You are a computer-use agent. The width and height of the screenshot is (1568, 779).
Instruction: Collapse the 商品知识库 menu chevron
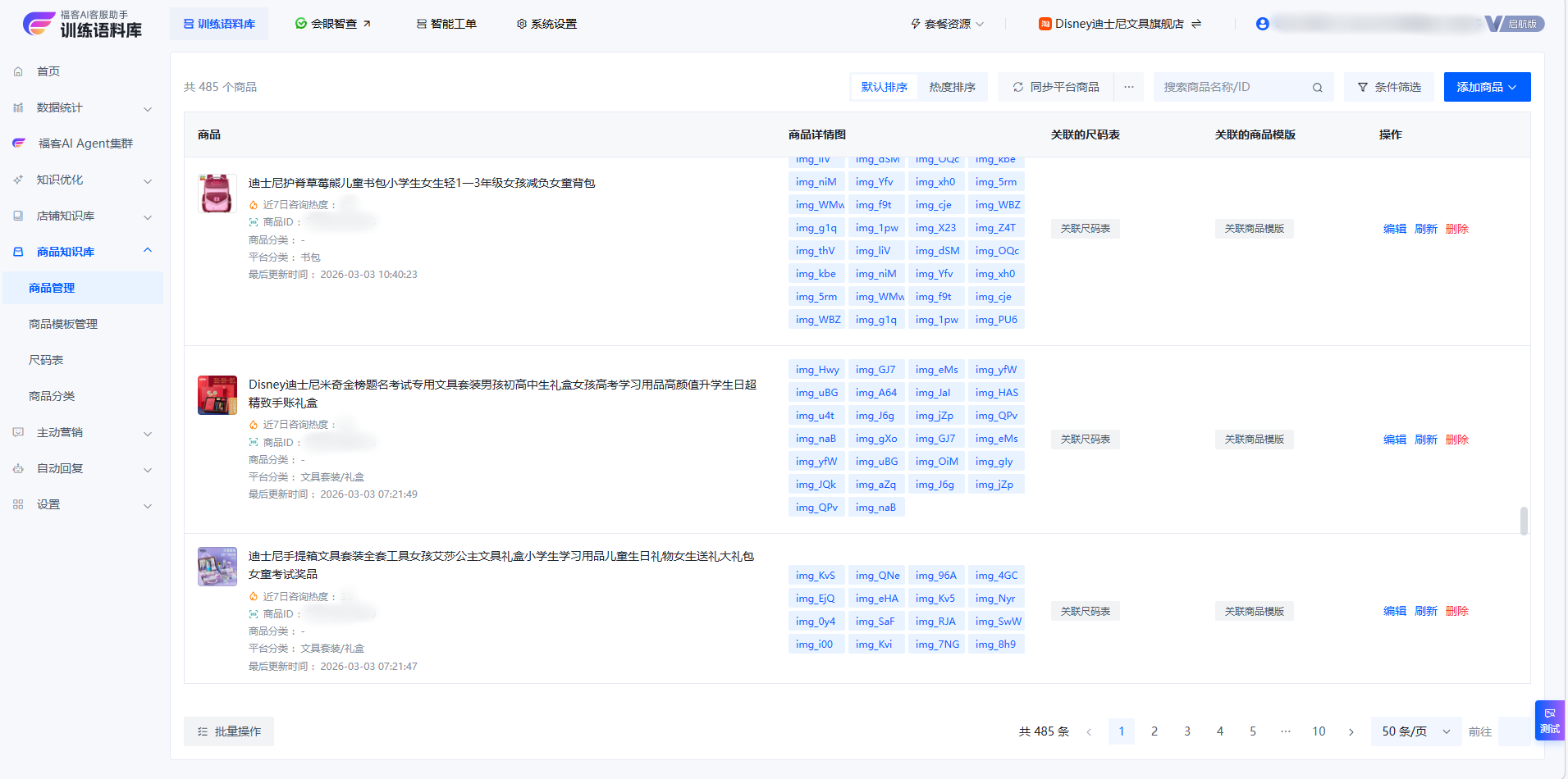[x=148, y=251]
